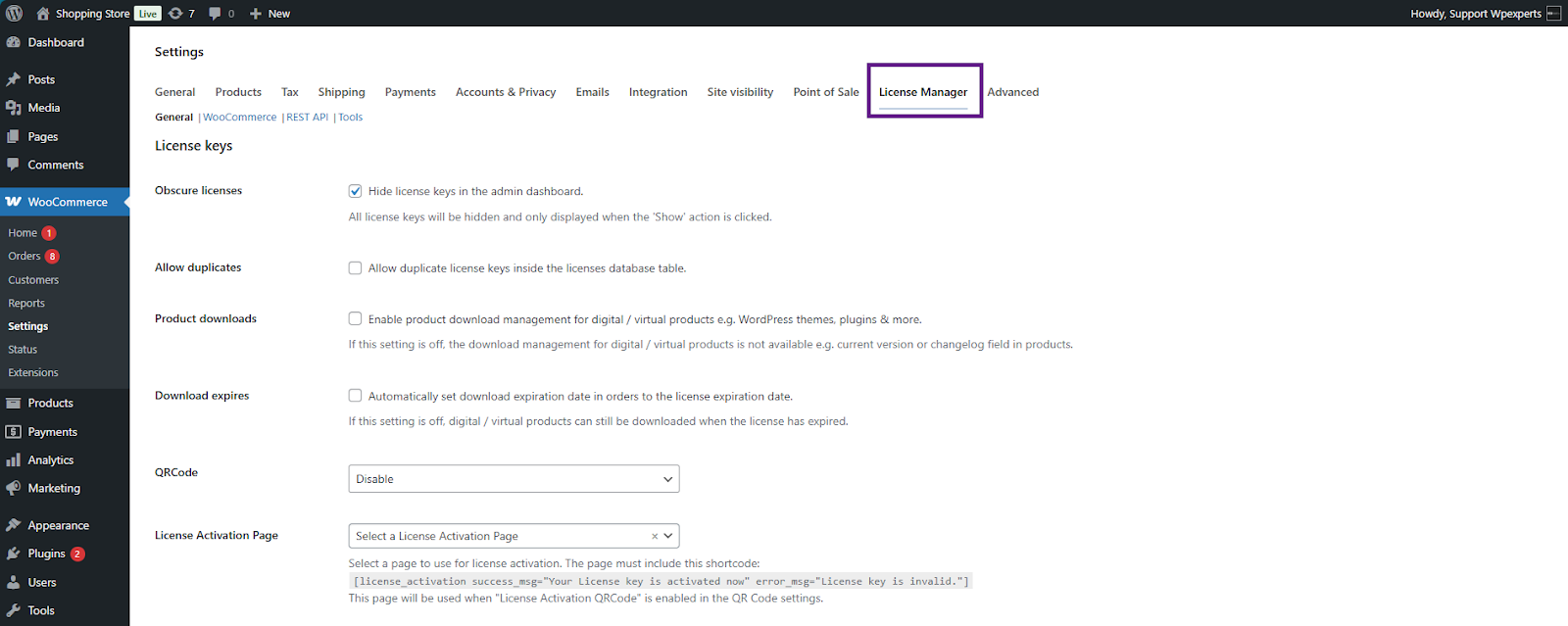Click the Marketing megaphone icon
The height and width of the screenshot is (626, 1568).
pos(14,488)
